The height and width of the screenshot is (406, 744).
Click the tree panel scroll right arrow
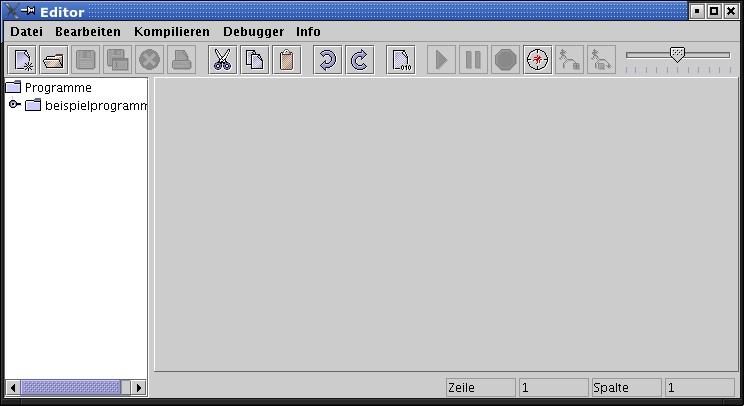coord(139,387)
